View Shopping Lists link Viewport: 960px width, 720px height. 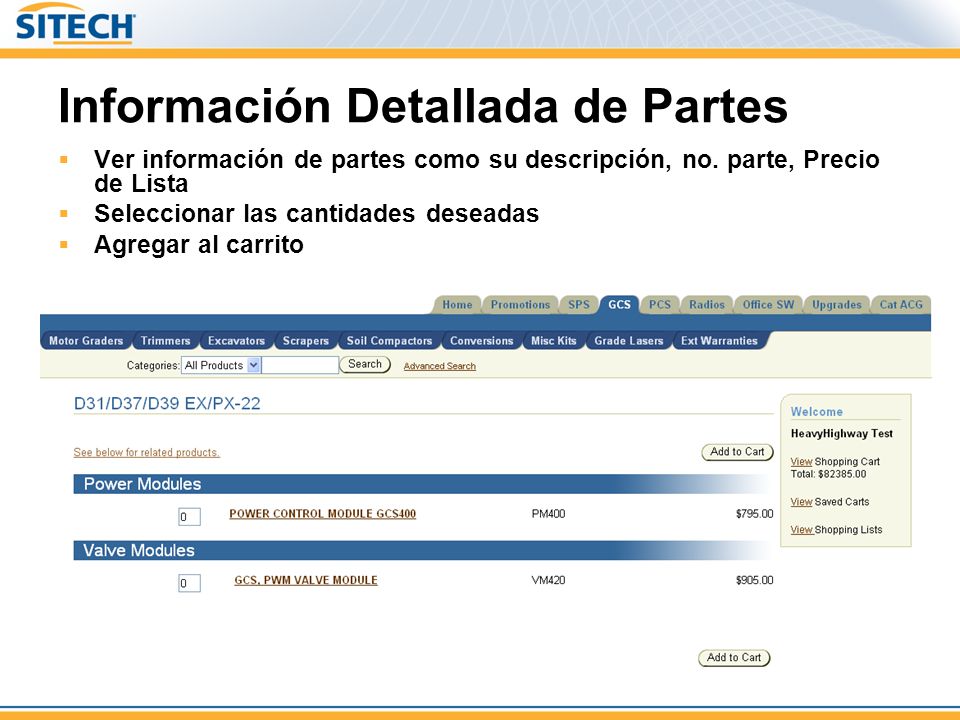click(801, 530)
